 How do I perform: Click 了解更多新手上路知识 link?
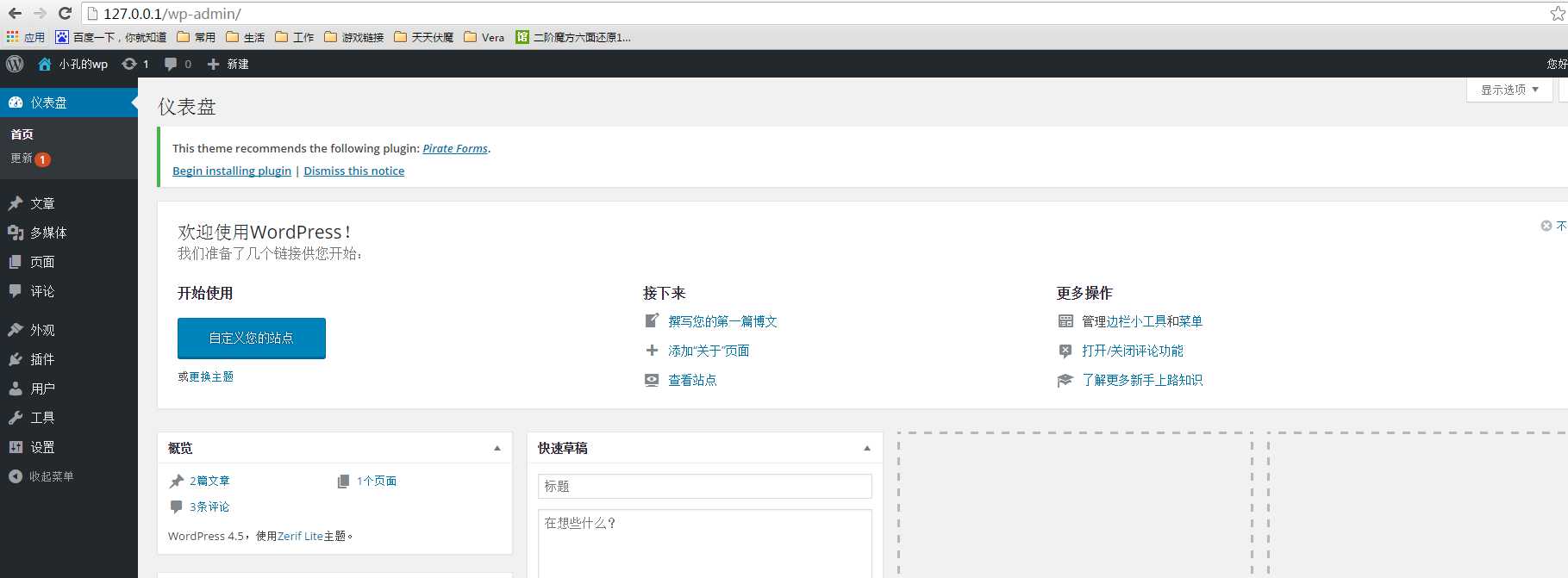click(1142, 380)
